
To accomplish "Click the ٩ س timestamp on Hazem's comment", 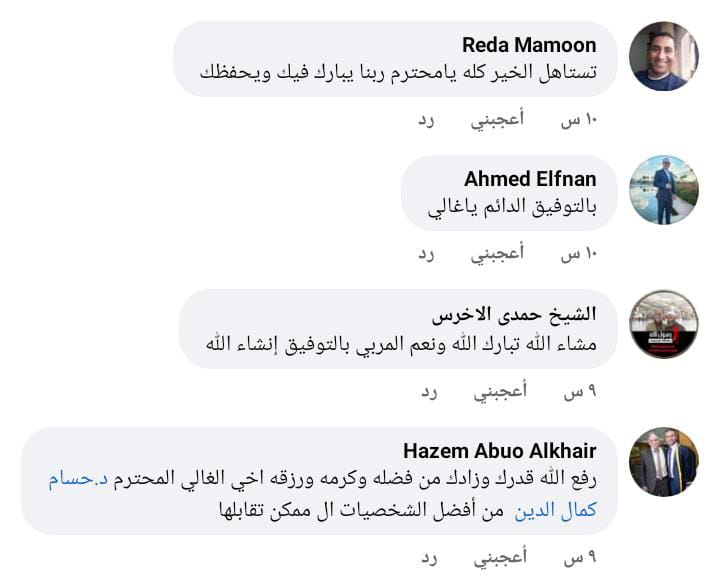I will (x=579, y=557).
